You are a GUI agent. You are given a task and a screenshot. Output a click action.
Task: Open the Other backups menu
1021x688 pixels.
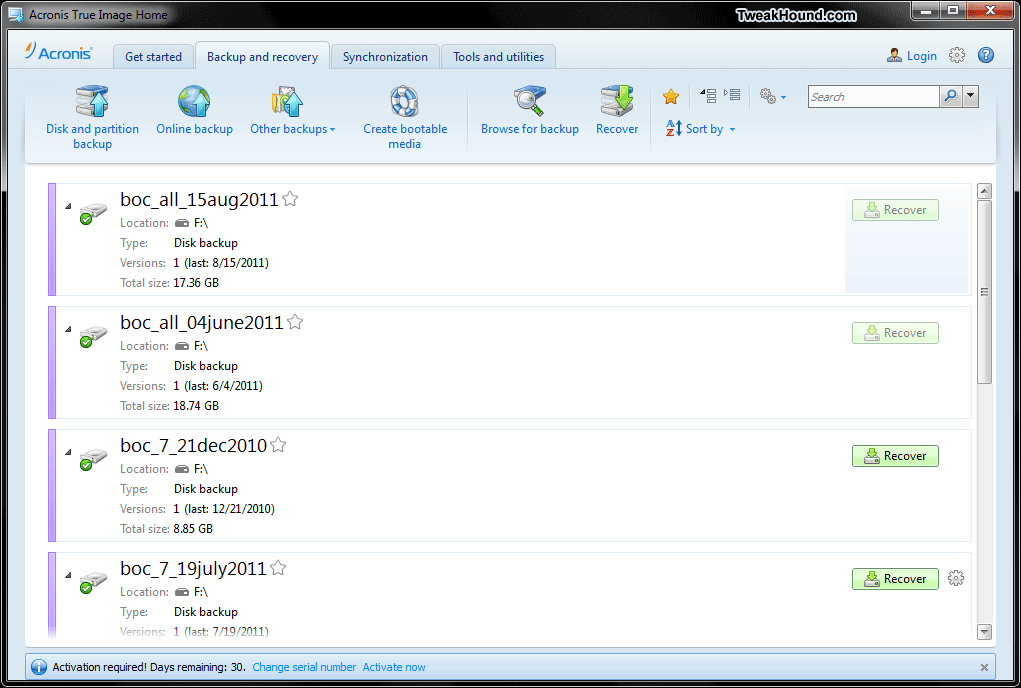292,111
